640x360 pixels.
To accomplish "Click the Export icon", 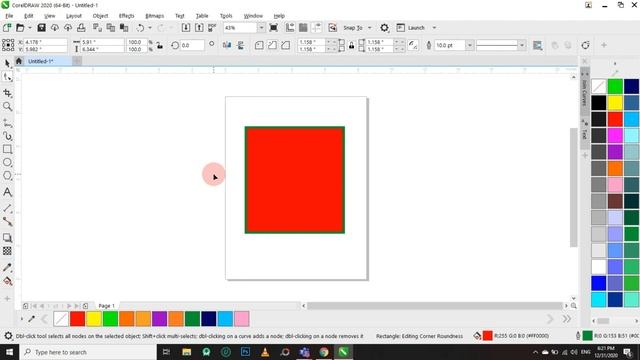I will click(x=199, y=28).
